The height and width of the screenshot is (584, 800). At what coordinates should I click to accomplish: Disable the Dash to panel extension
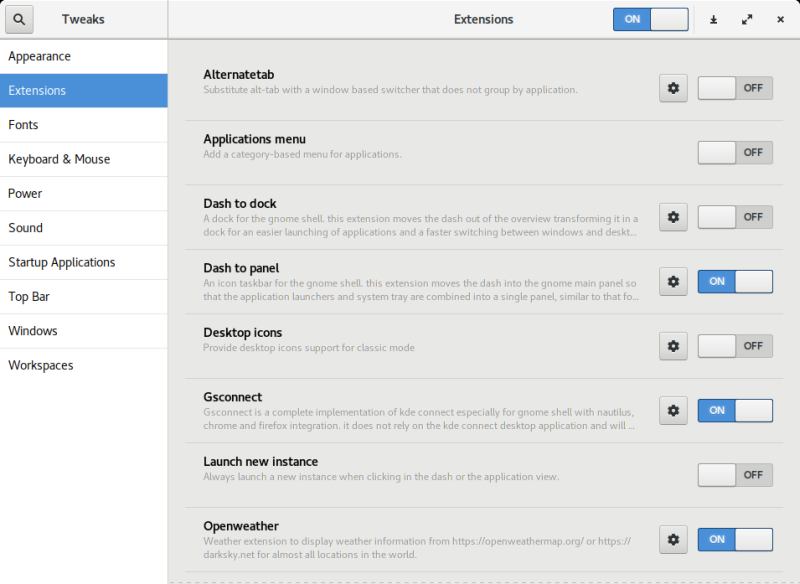[x=735, y=281]
